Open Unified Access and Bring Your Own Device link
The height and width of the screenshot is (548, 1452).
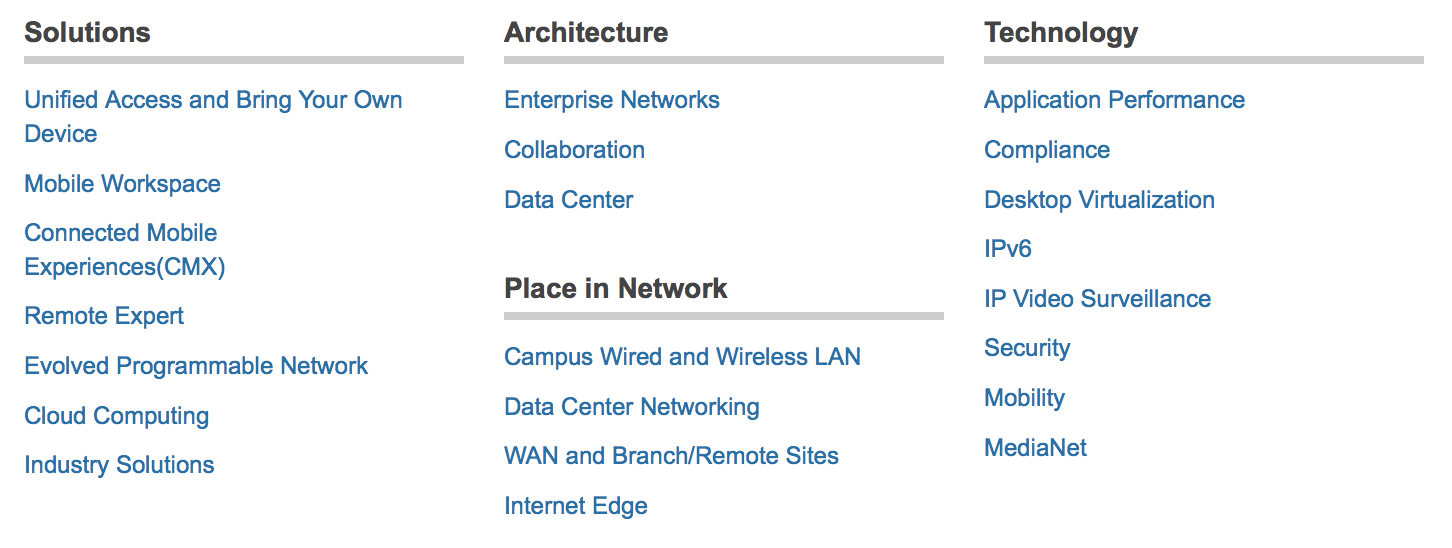(213, 117)
